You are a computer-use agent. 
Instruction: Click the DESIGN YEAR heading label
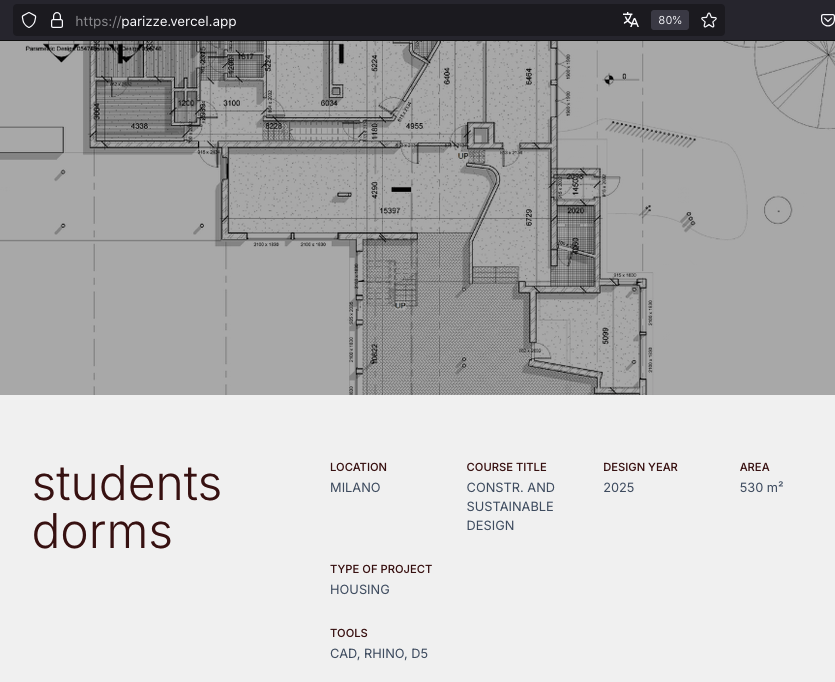640,467
